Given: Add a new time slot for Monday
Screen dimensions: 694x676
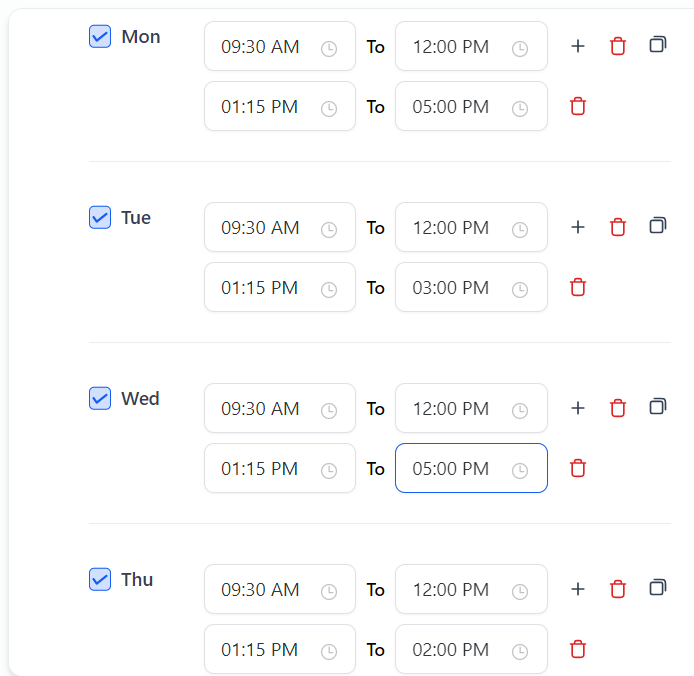Looking at the screenshot, I should [x=577, y=46].
